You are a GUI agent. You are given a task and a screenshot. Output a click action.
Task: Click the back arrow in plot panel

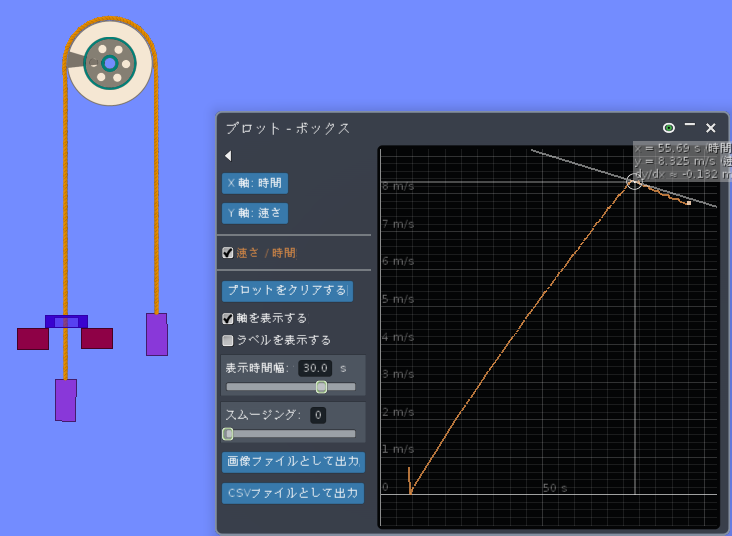228,156
